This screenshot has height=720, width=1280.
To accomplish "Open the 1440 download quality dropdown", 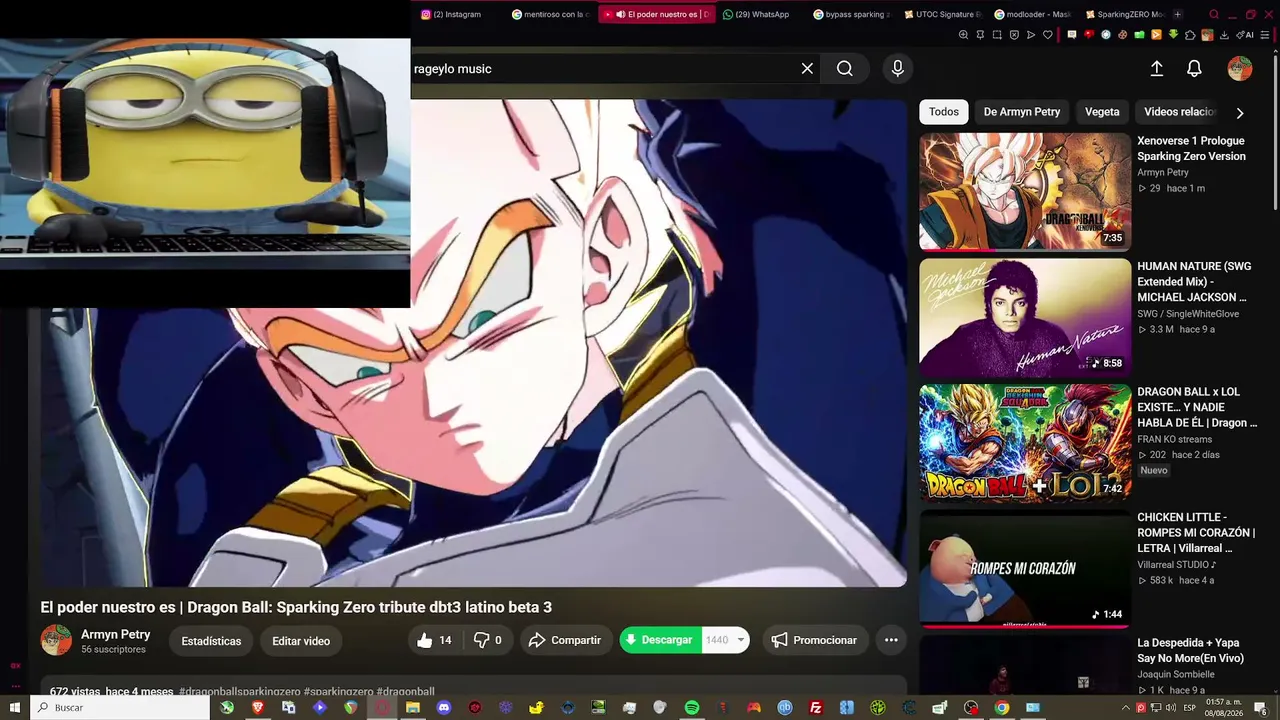I will (725, 640).
